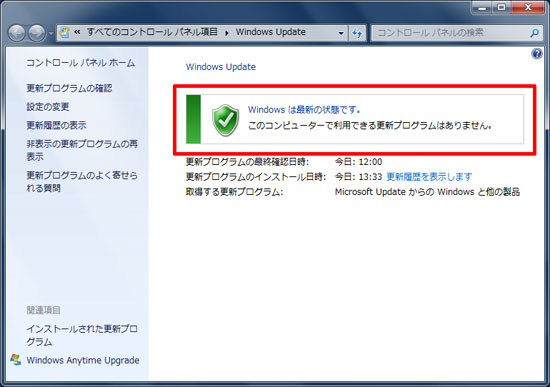Open the blue help question mark icon

pyautogui.click(x=537, y=54)
